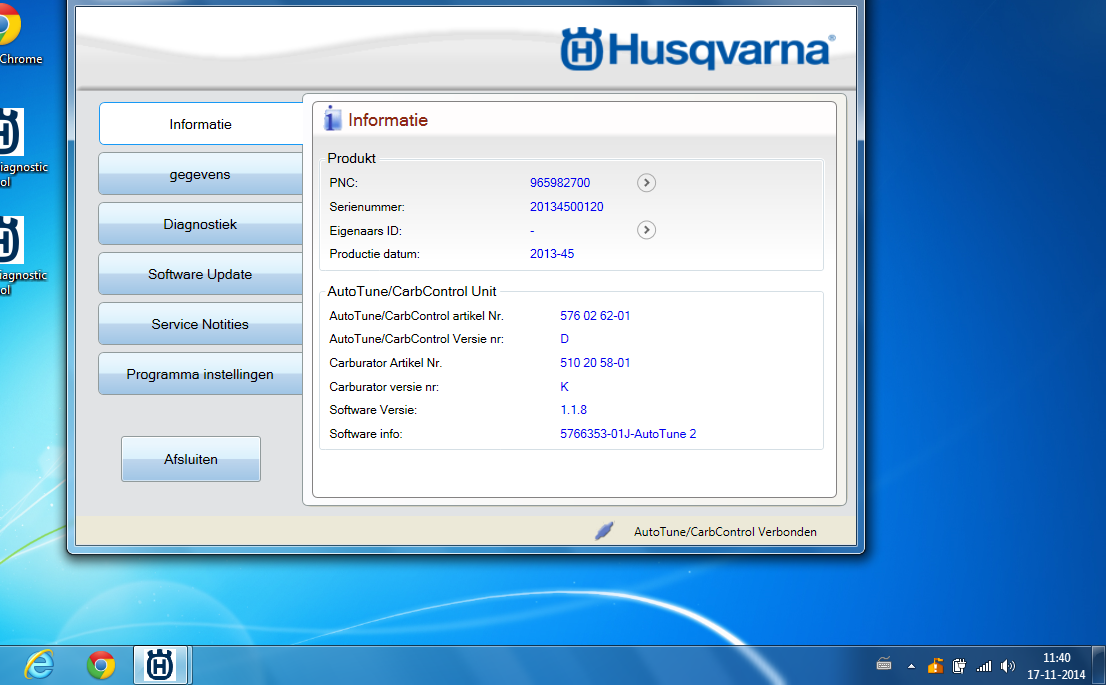The width and height of the screenshot is (1106, 685).
Task: Select PNC value 965982700
Action: 560,183
